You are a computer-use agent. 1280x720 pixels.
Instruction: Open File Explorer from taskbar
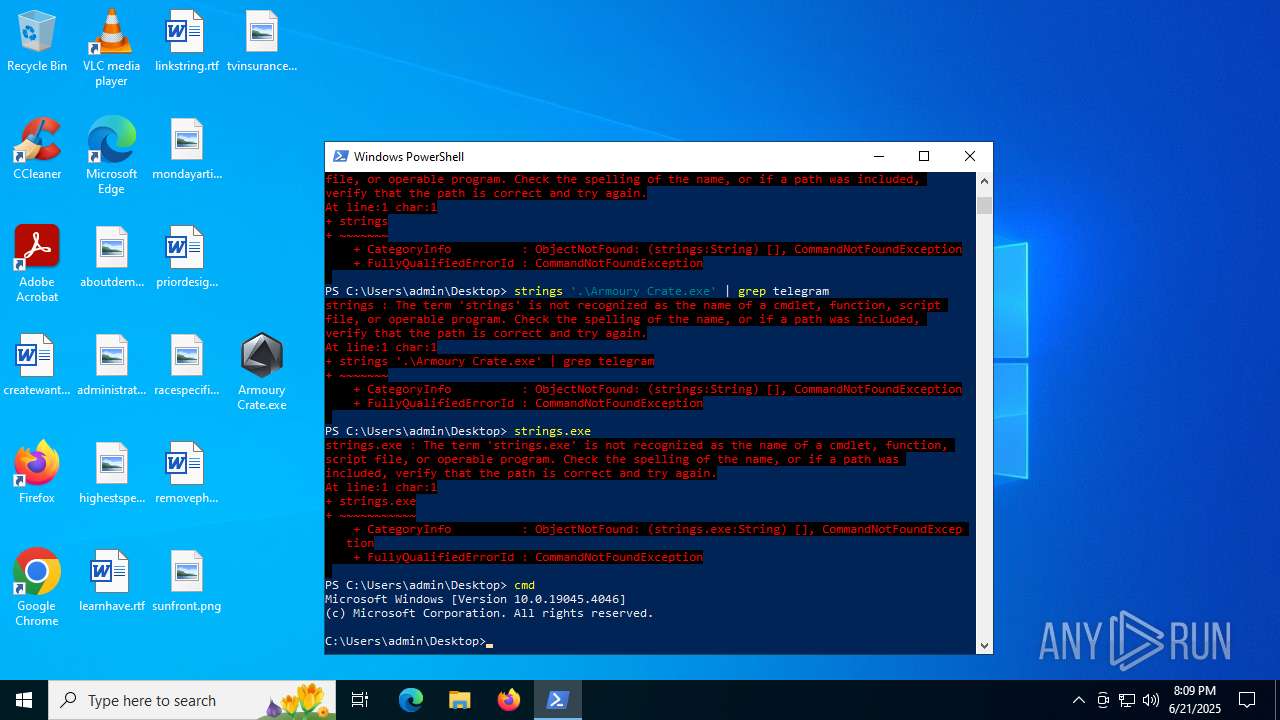click(459, 700)
